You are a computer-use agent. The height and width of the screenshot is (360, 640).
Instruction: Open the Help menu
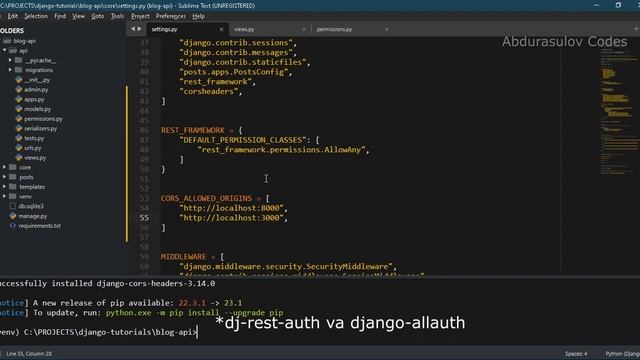(x=198, y=16)
